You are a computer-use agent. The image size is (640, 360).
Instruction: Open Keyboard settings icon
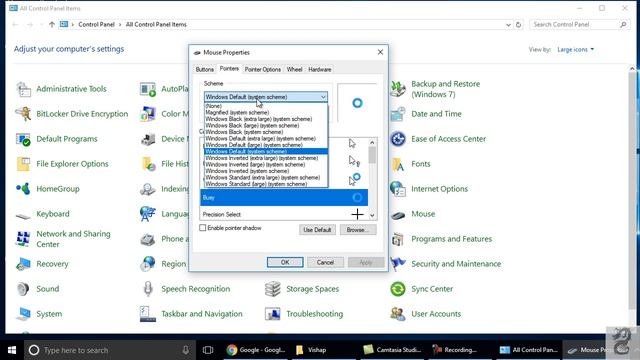(23, 215)
